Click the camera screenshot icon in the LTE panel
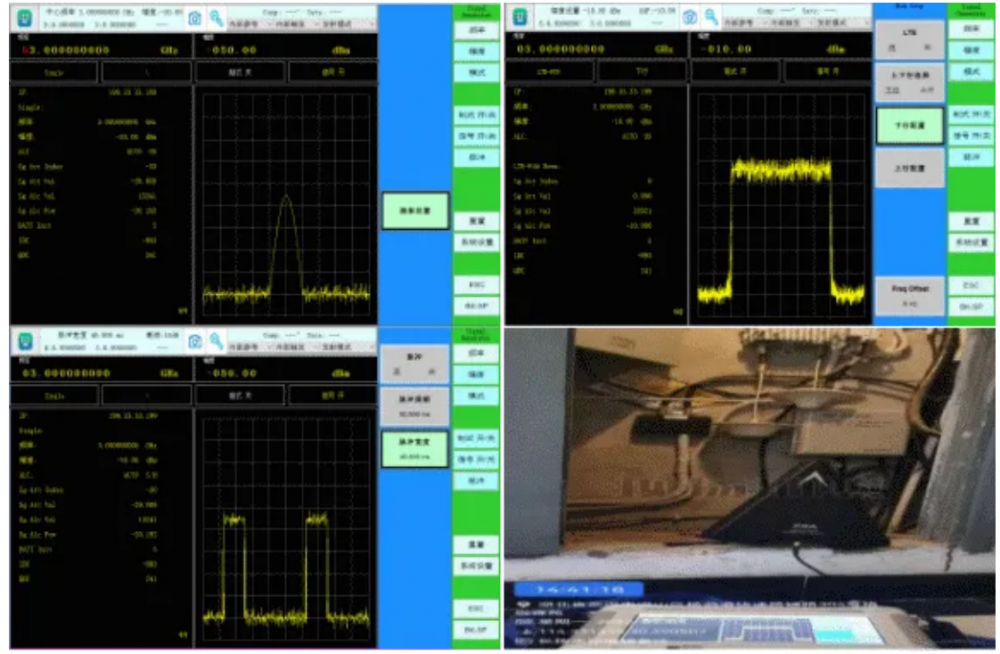 [x=690, y=17]
